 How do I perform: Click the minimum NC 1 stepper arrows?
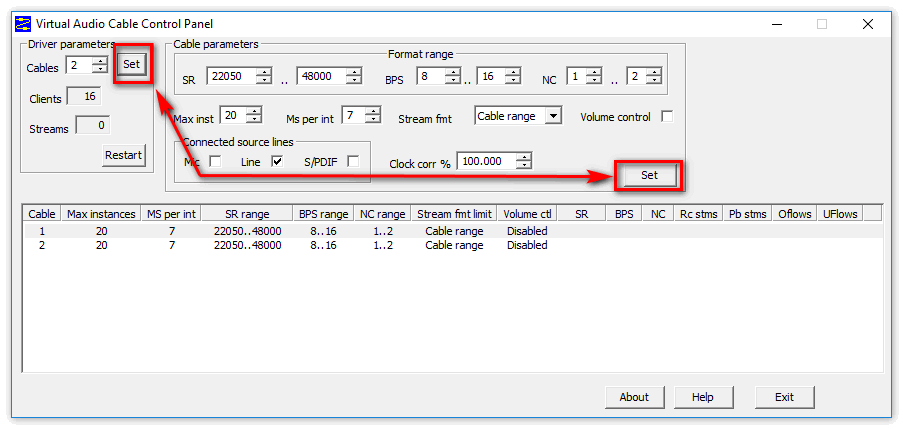(x=594, y=76)
